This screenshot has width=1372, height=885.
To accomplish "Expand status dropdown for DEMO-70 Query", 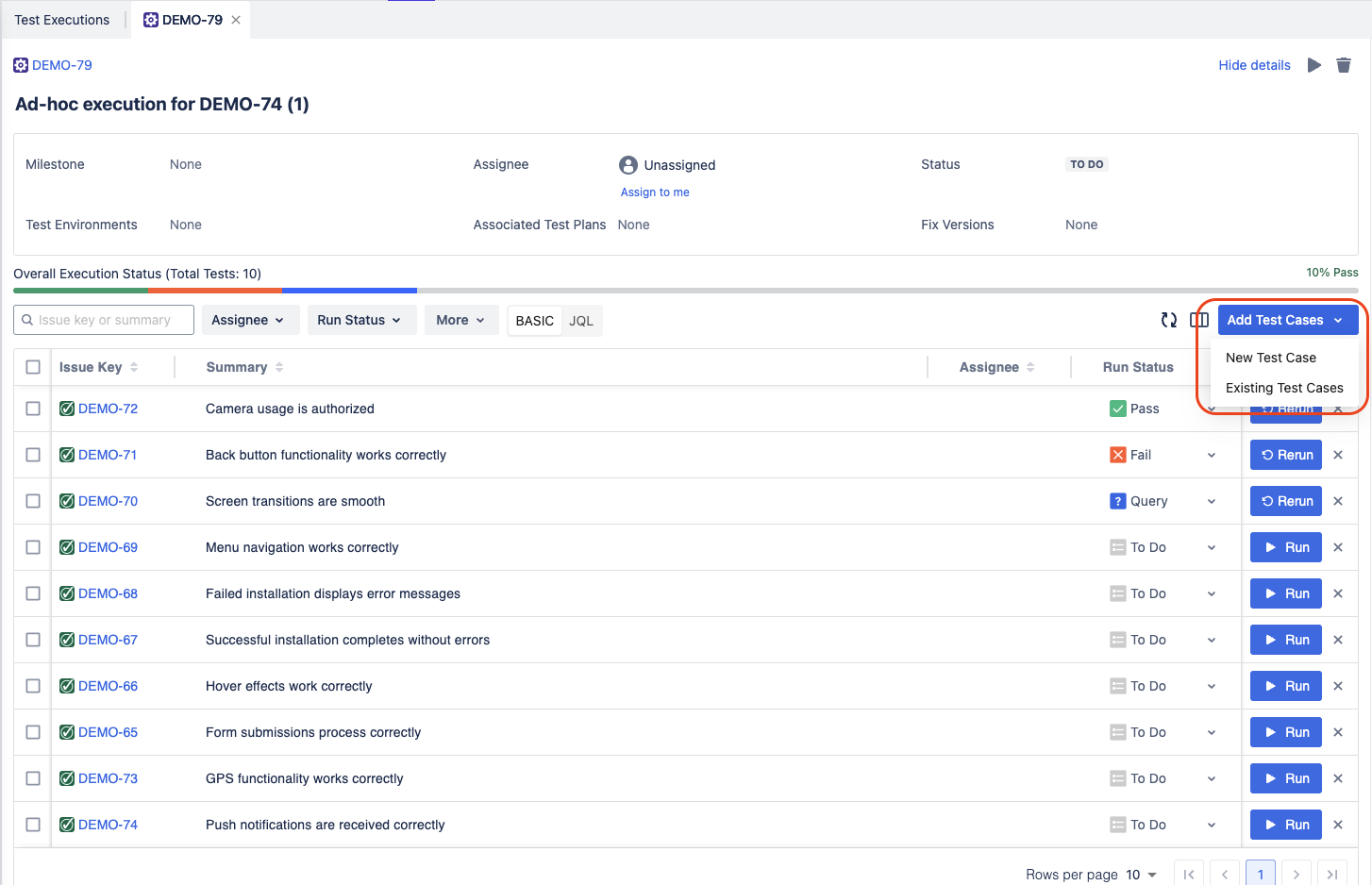I will pos(1212,501).
